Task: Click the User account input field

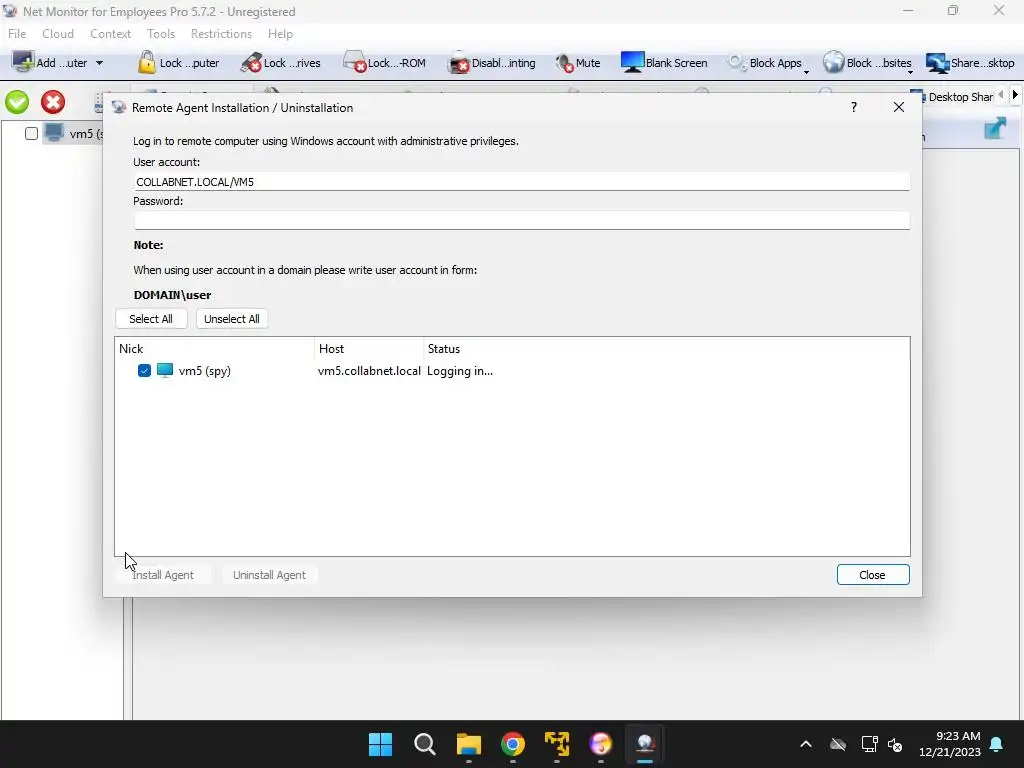Action: point(521,182)
